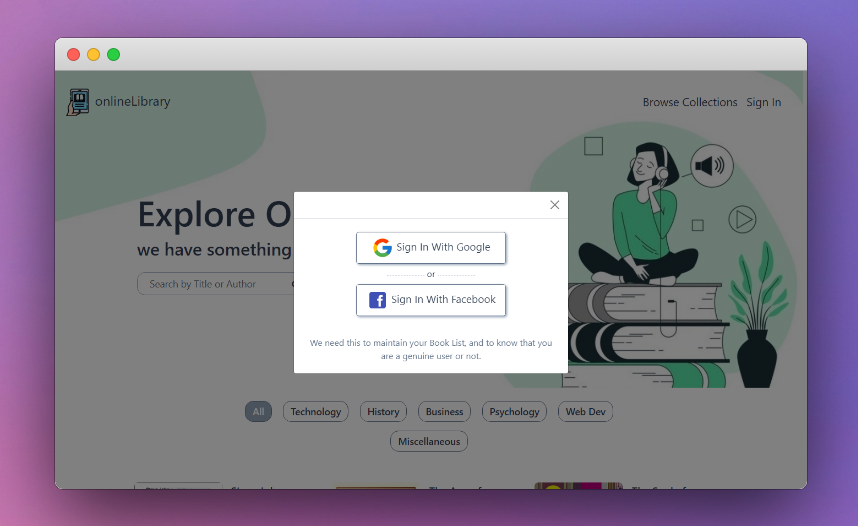Select the Miscellaneous category chip

429,442
